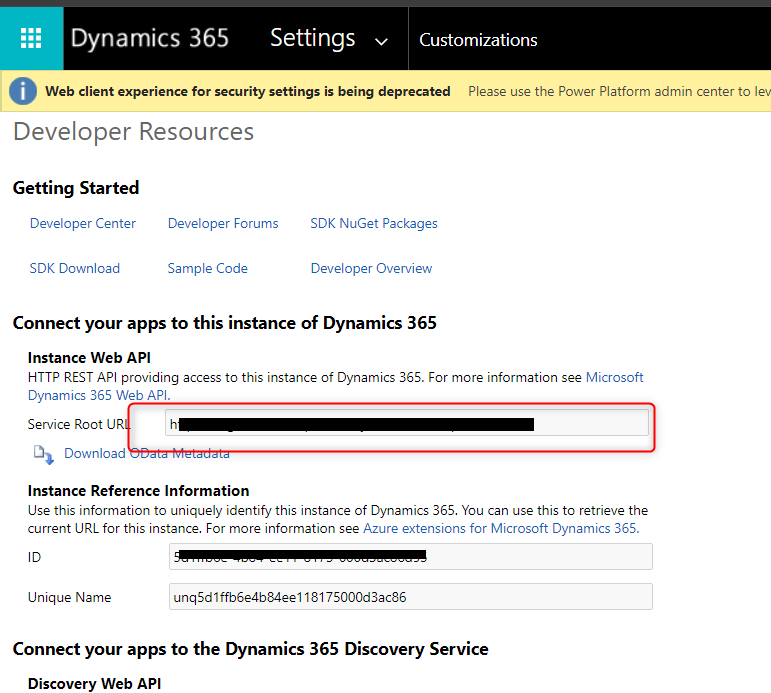Open the Developer Overview link

click(x=371, y=268)
